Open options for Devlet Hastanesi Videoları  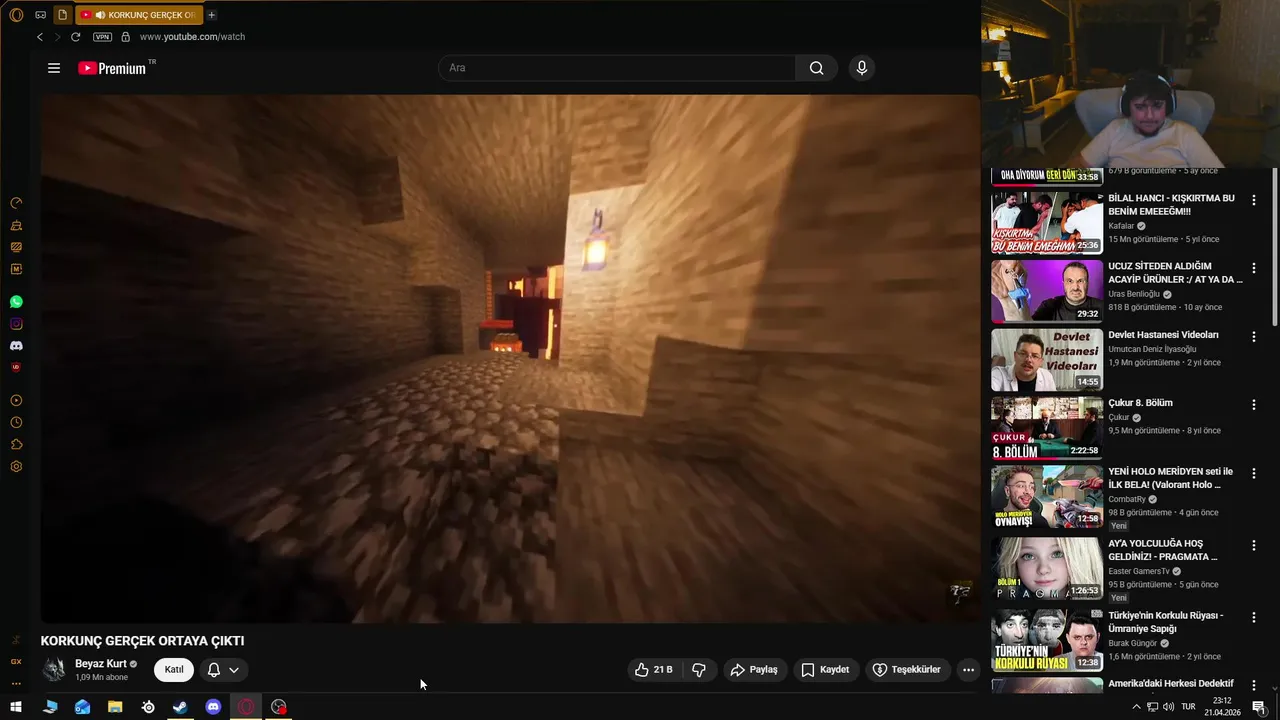[x=1254, y=337]
